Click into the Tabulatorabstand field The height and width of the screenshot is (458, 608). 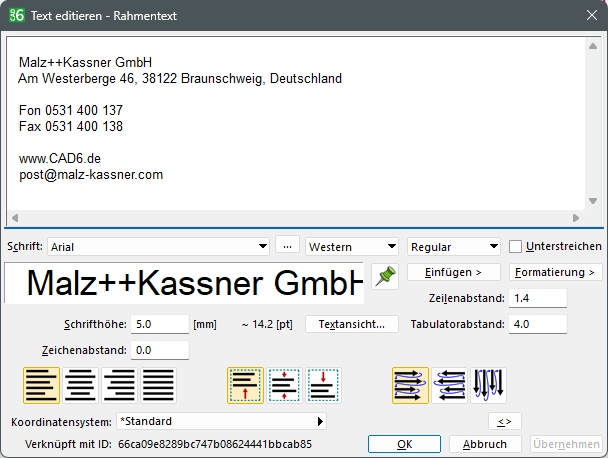[x=538, y=324]
